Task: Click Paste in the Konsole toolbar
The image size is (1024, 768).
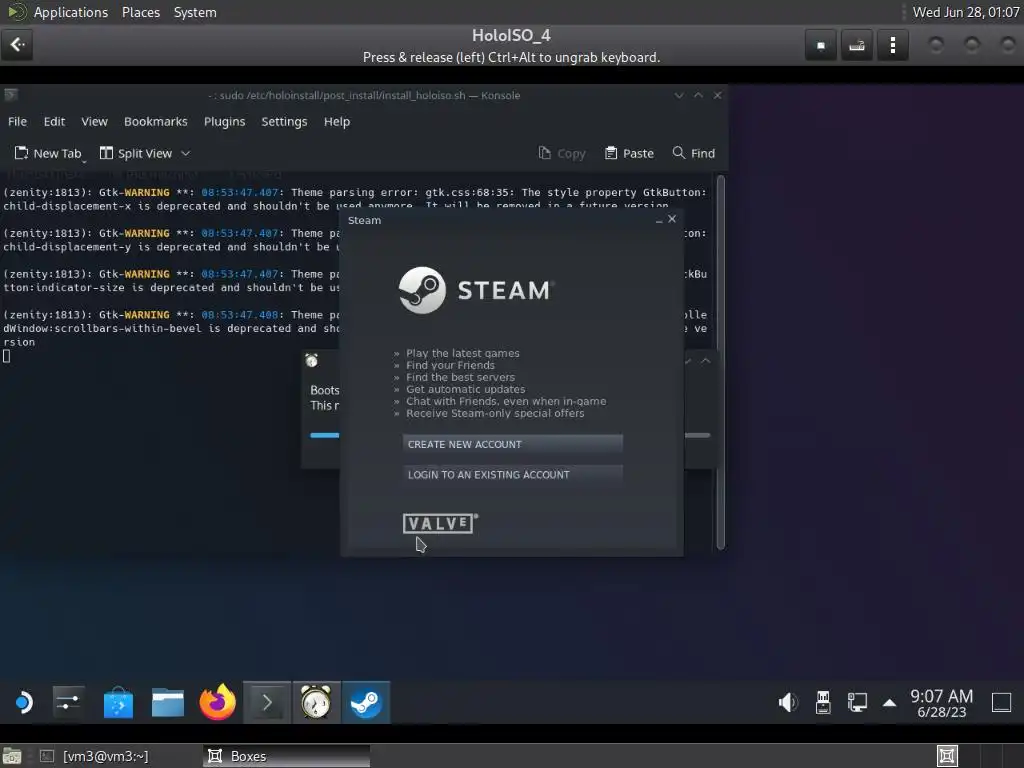Action: (x=630, y=153)
